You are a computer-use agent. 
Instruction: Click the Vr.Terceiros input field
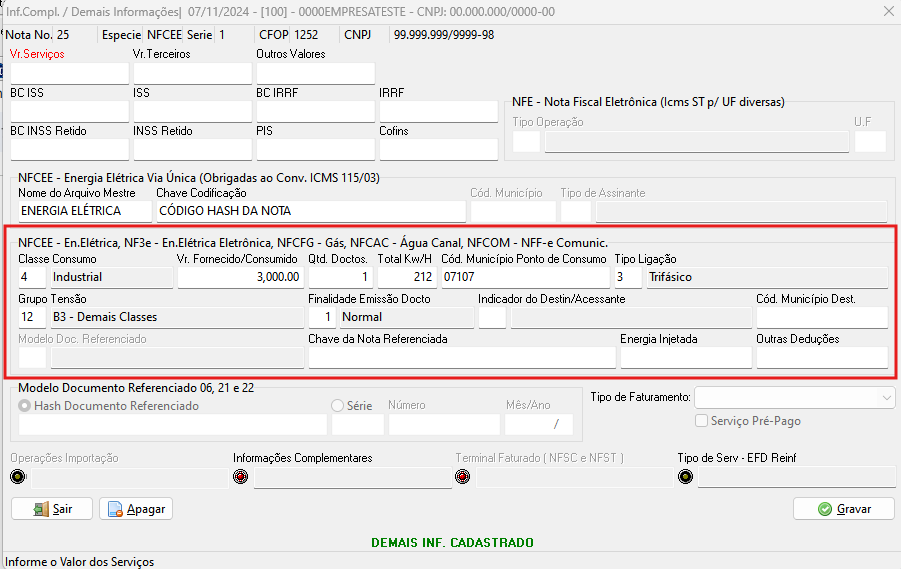pyautogui.click(x=192, y=74)
